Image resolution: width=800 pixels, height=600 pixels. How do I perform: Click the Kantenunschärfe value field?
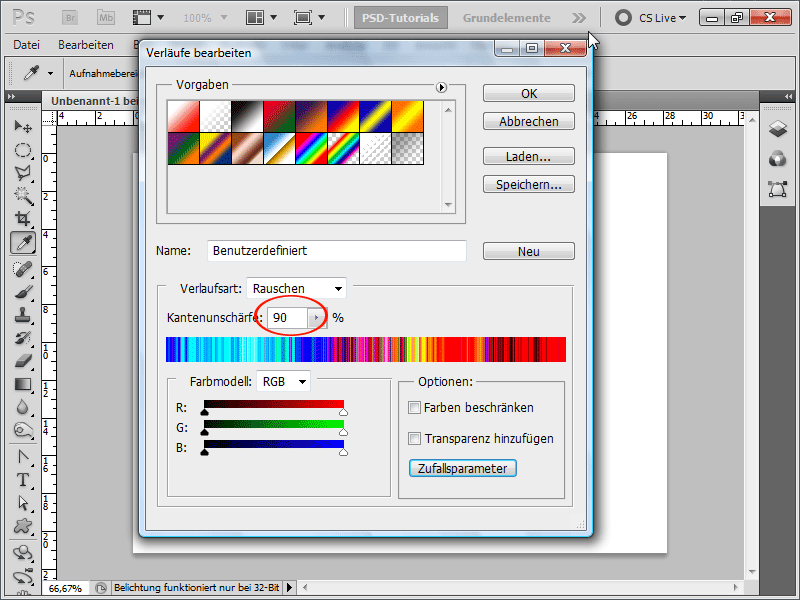tap(287, 318)
